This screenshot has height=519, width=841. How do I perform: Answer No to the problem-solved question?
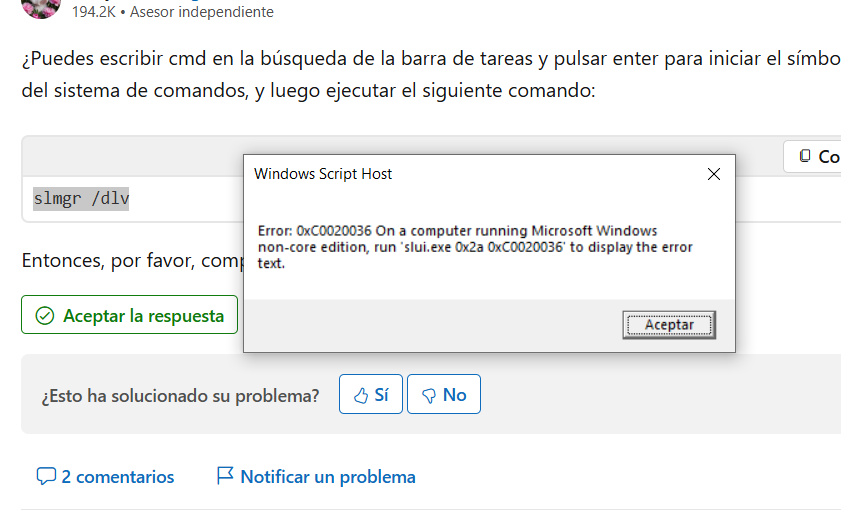click(444, 394)
